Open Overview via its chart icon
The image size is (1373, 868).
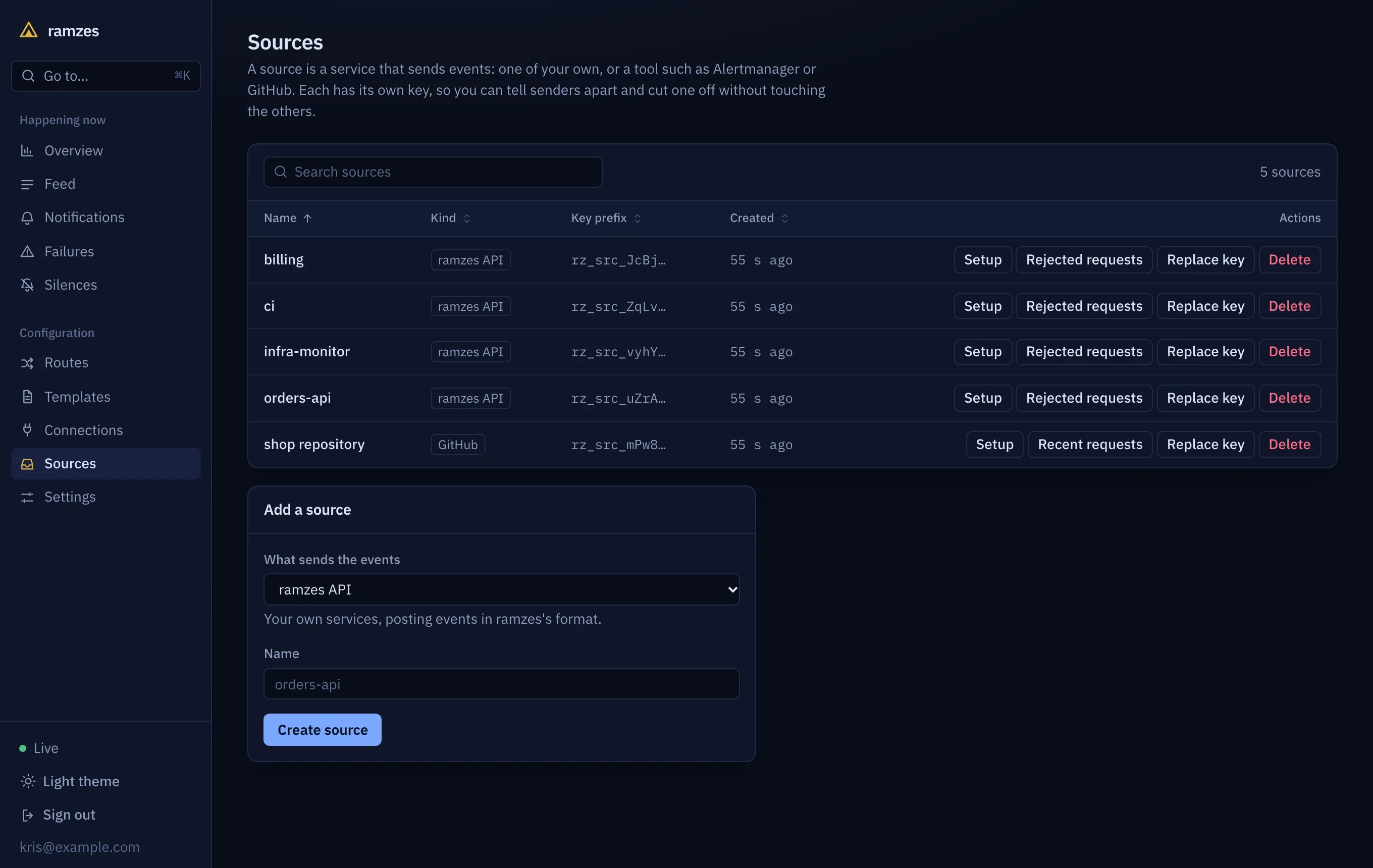tap(27, 150)
